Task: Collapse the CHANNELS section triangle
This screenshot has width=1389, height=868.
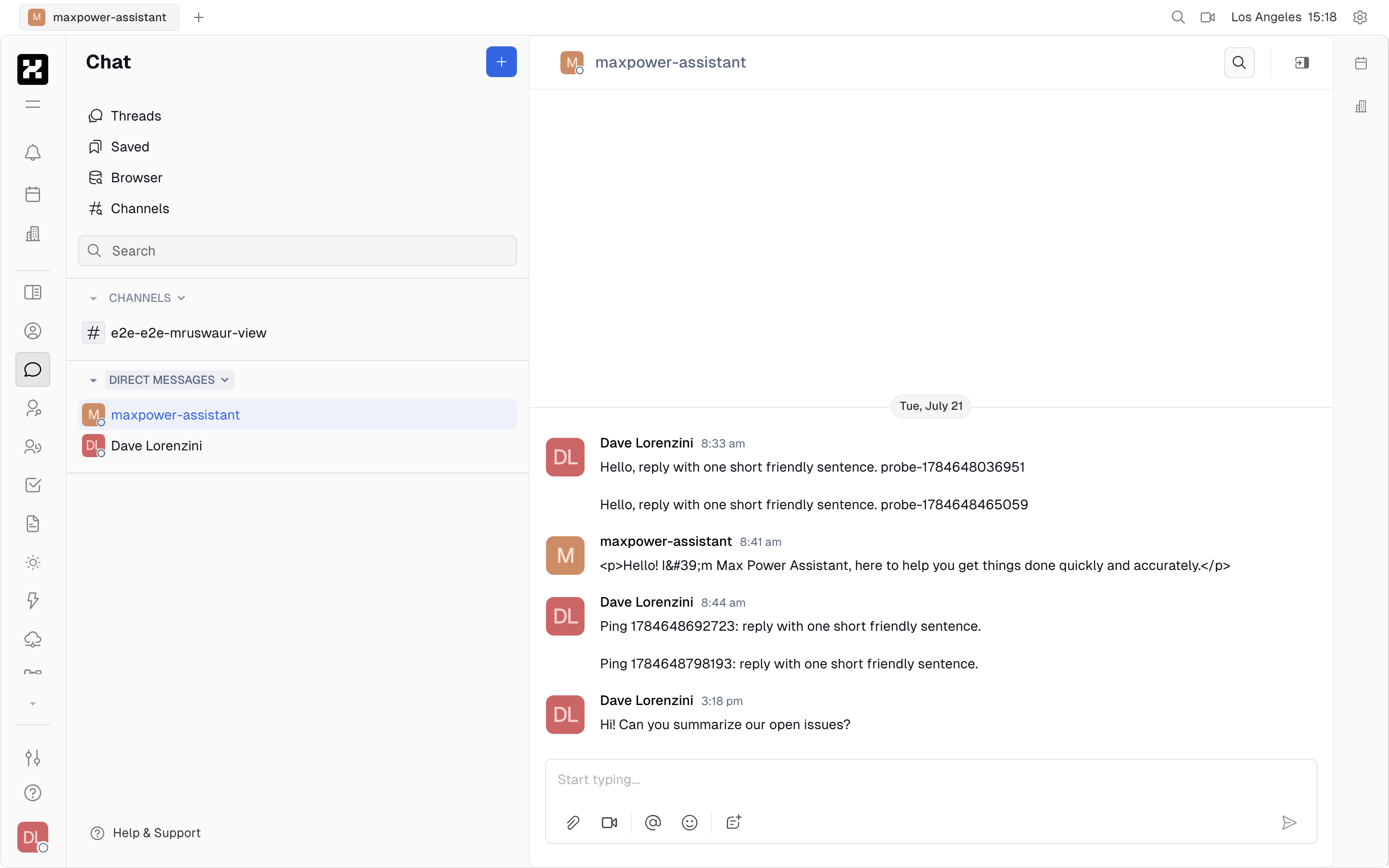Action: 93,298
